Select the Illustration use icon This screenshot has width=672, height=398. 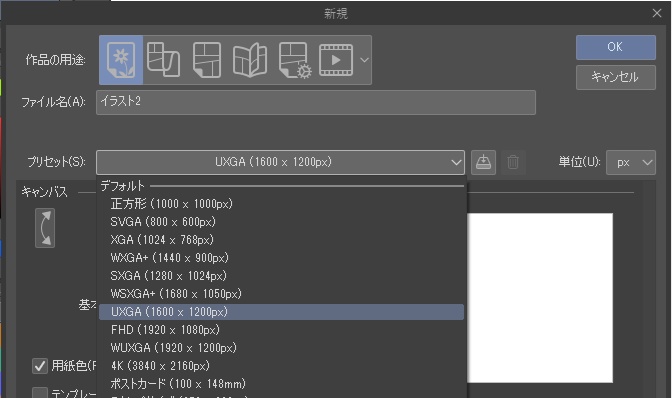click(121, 60)
